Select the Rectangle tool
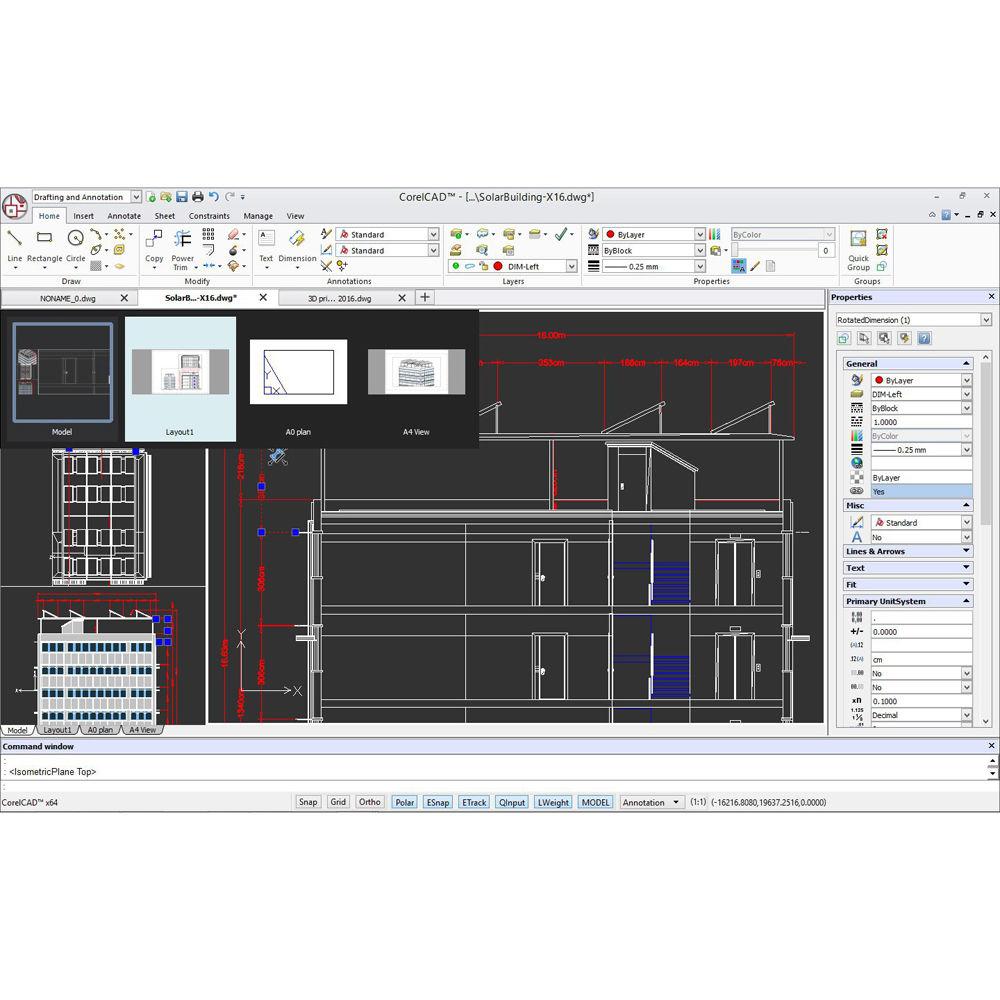Screen dimensions: 1000x1000 click(x=44, y=244)
